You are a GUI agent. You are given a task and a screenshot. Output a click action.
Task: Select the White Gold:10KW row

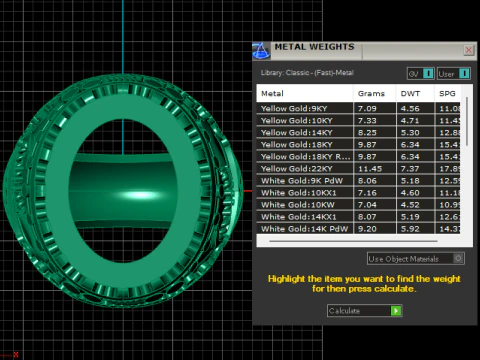(358, 204)
